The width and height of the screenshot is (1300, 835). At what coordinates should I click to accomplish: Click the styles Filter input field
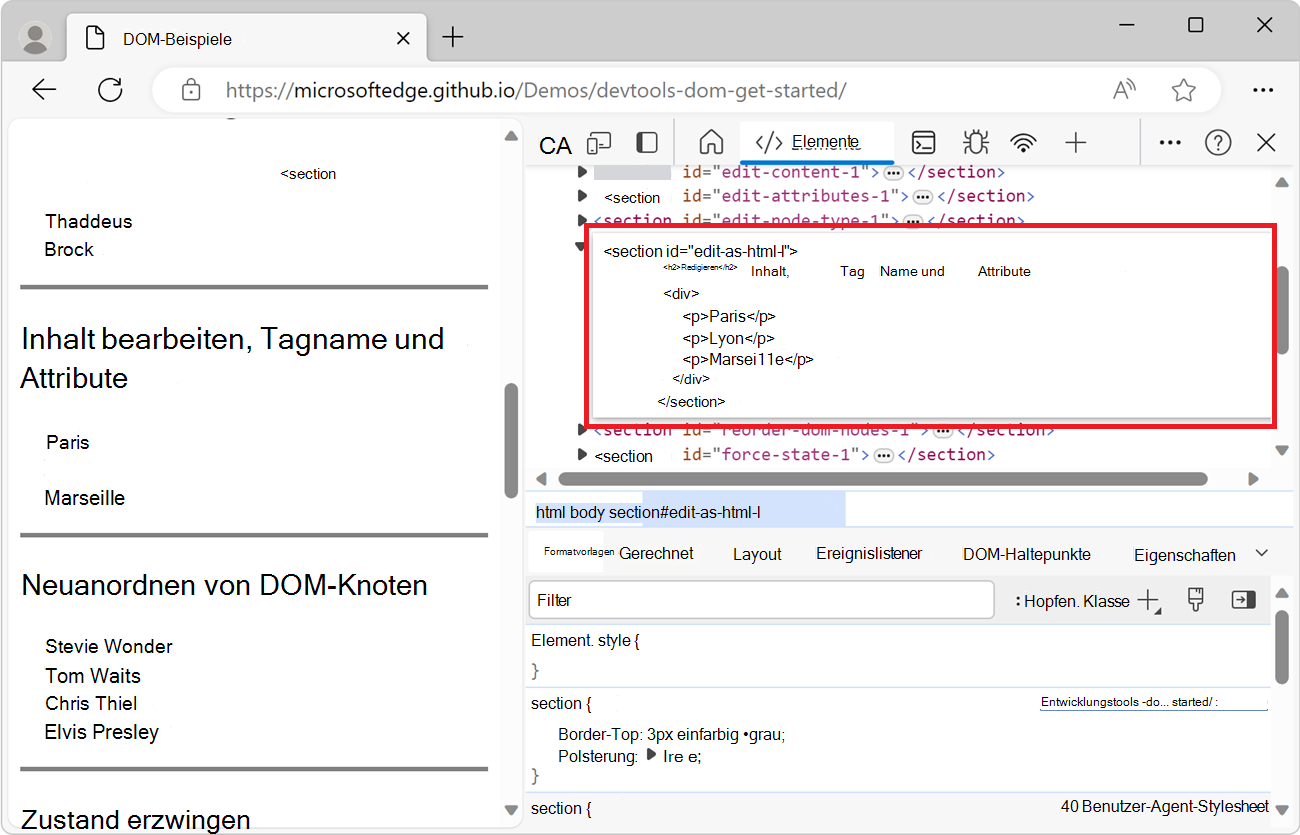coord(761,600)
